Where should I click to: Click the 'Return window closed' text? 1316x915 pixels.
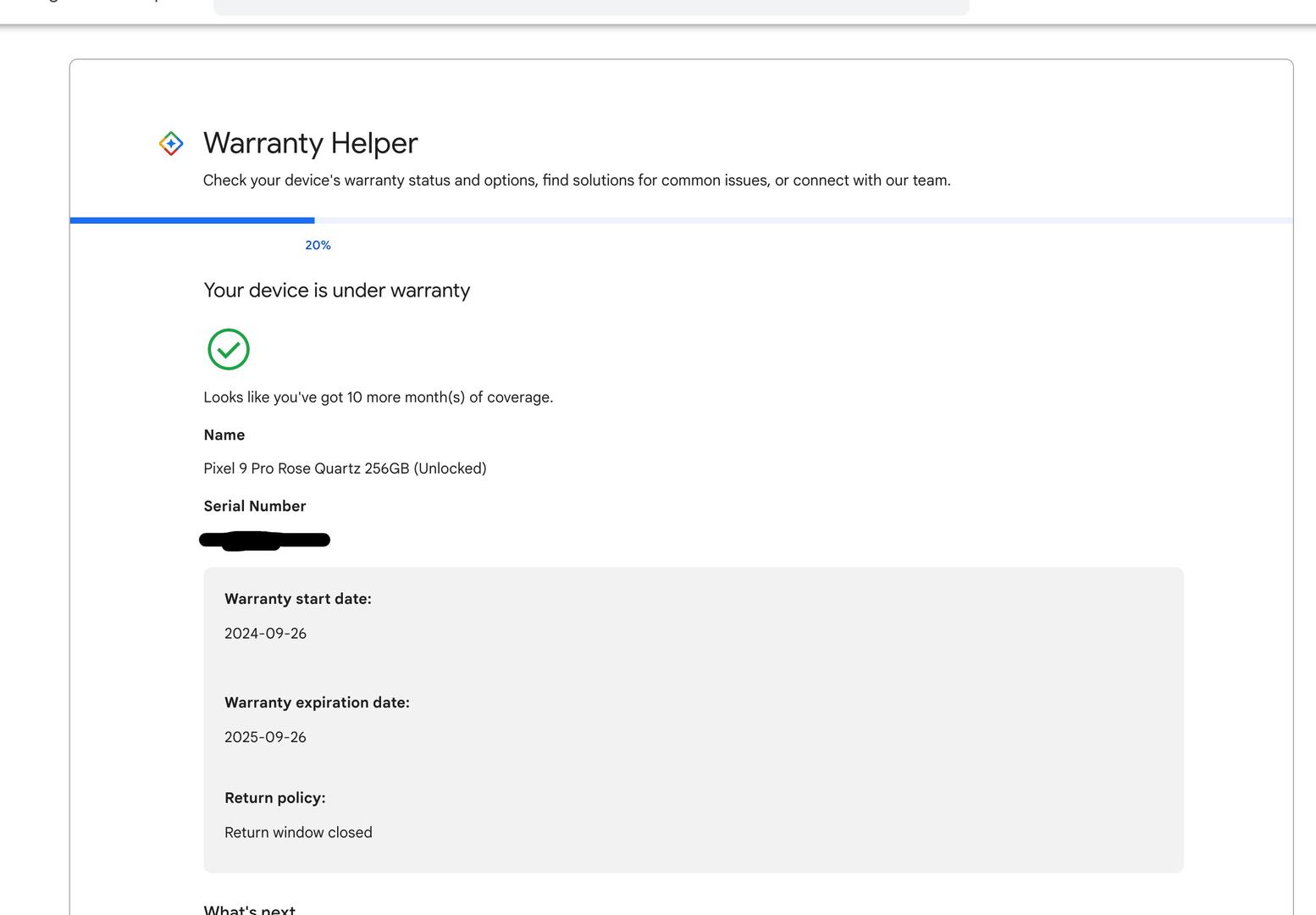(x=298, y=833)
